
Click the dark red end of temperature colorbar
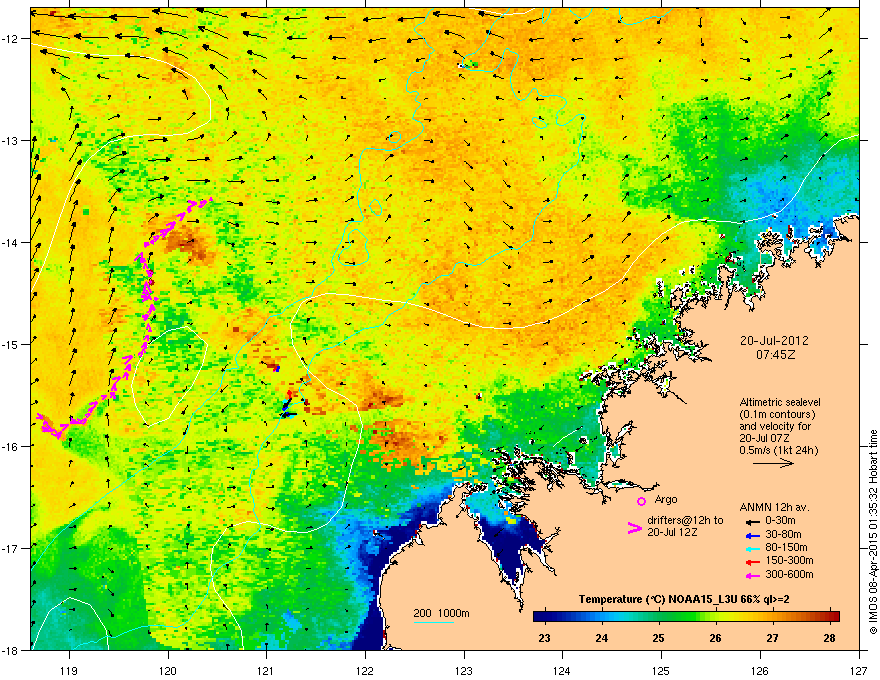tap(833, 616)
